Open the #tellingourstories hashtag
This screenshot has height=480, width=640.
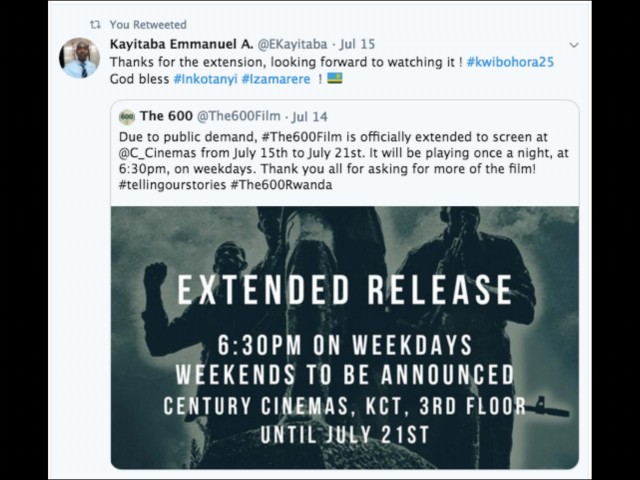[172, 185]
